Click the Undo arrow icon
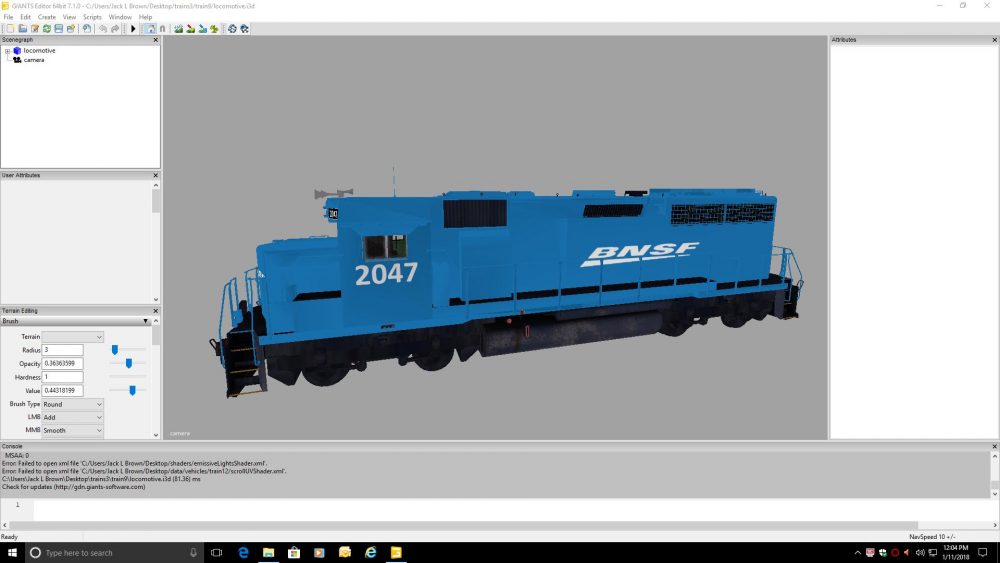 click(103, 29)
